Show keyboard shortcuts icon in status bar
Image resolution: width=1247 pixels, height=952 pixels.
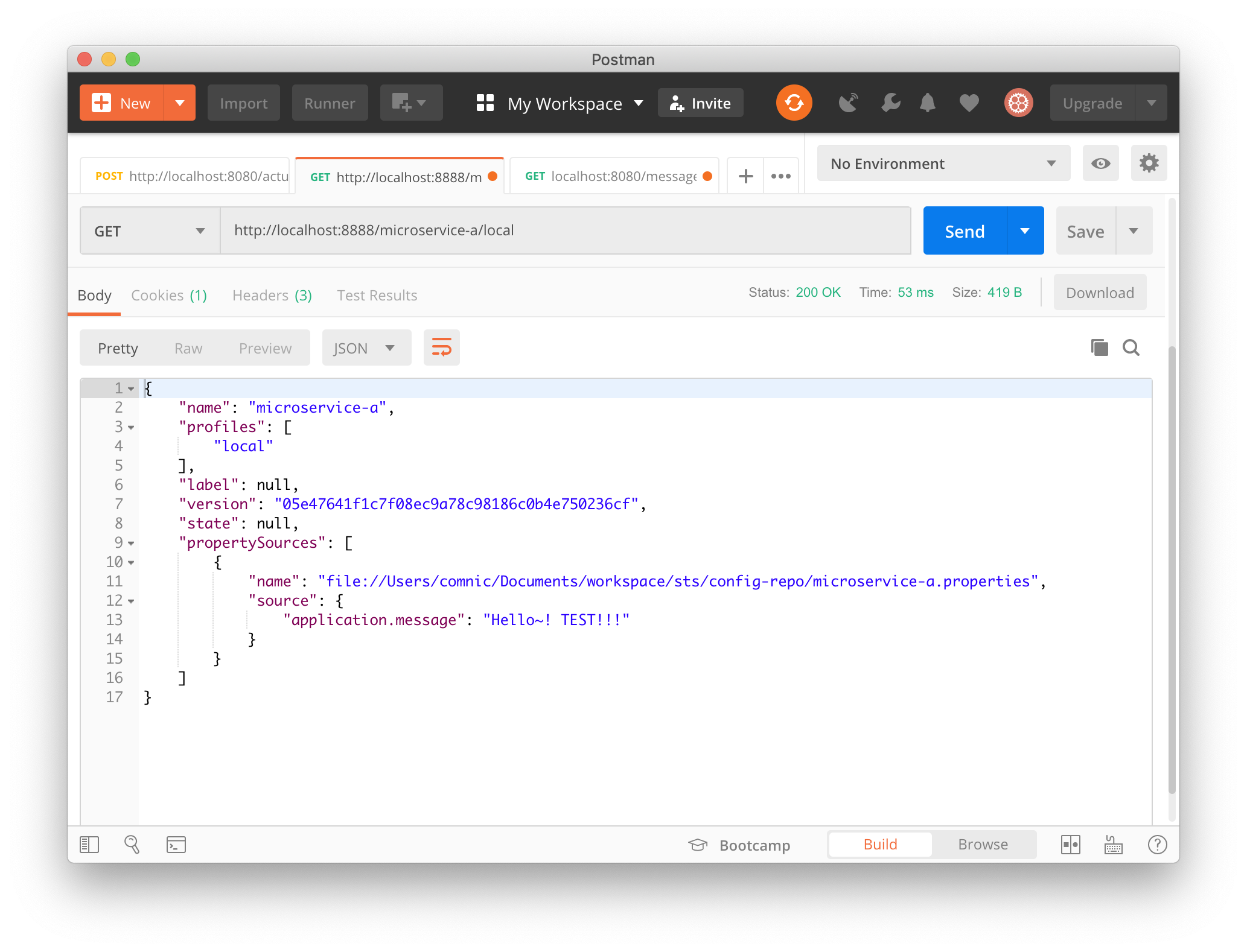coord(1113,844)
